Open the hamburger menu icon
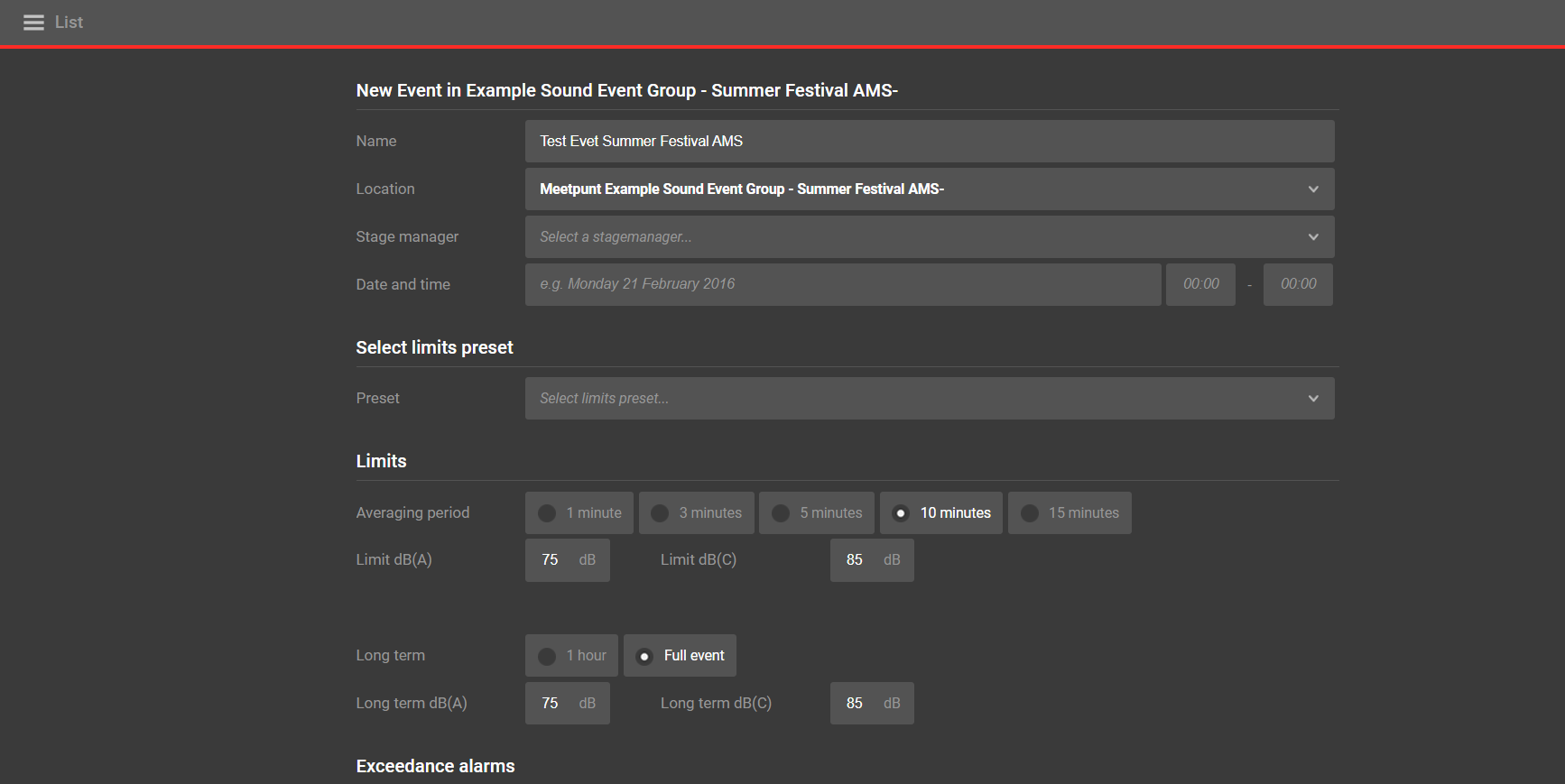The image size is (1565, 784). [x=33, y=23]
